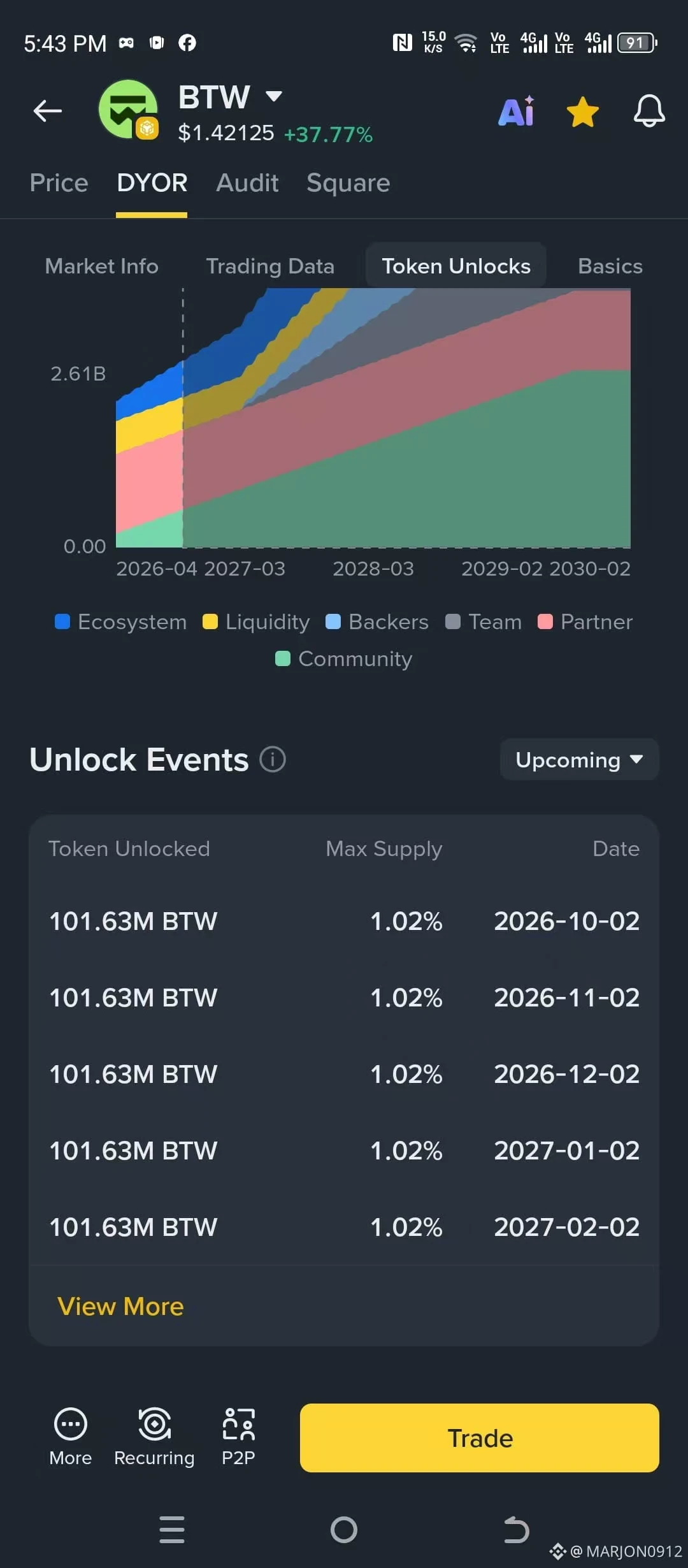Click the yellow Liquidity legend swatch
The image size is (688, 1568).
point(210,621)
